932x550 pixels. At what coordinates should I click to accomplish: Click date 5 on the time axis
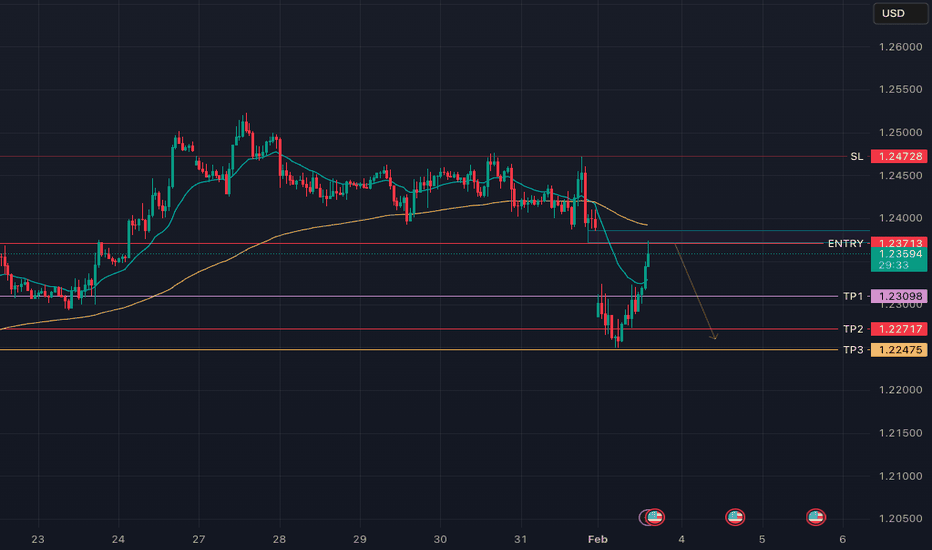pos(762,539)
